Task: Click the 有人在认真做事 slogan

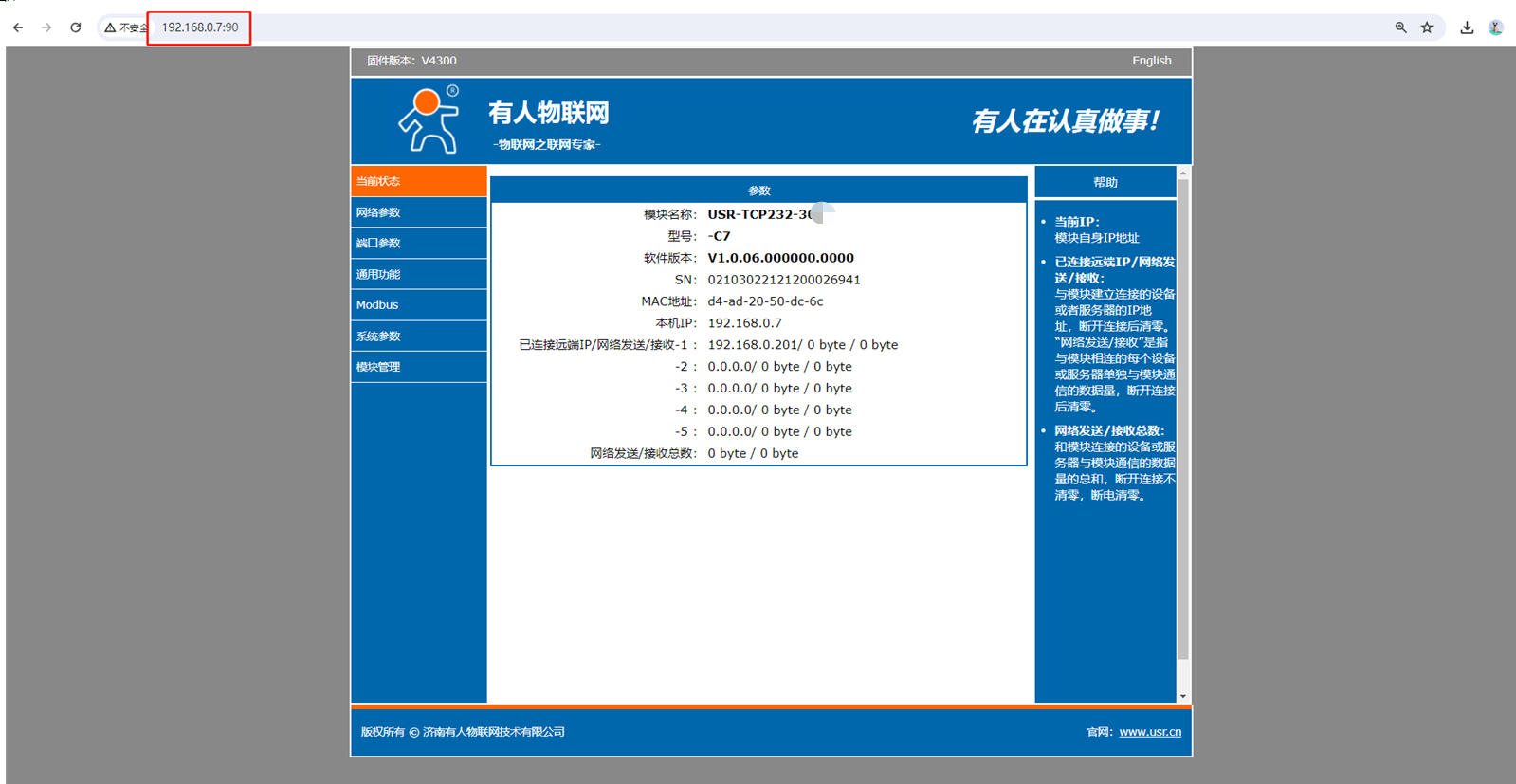Action: [1066, 120]
